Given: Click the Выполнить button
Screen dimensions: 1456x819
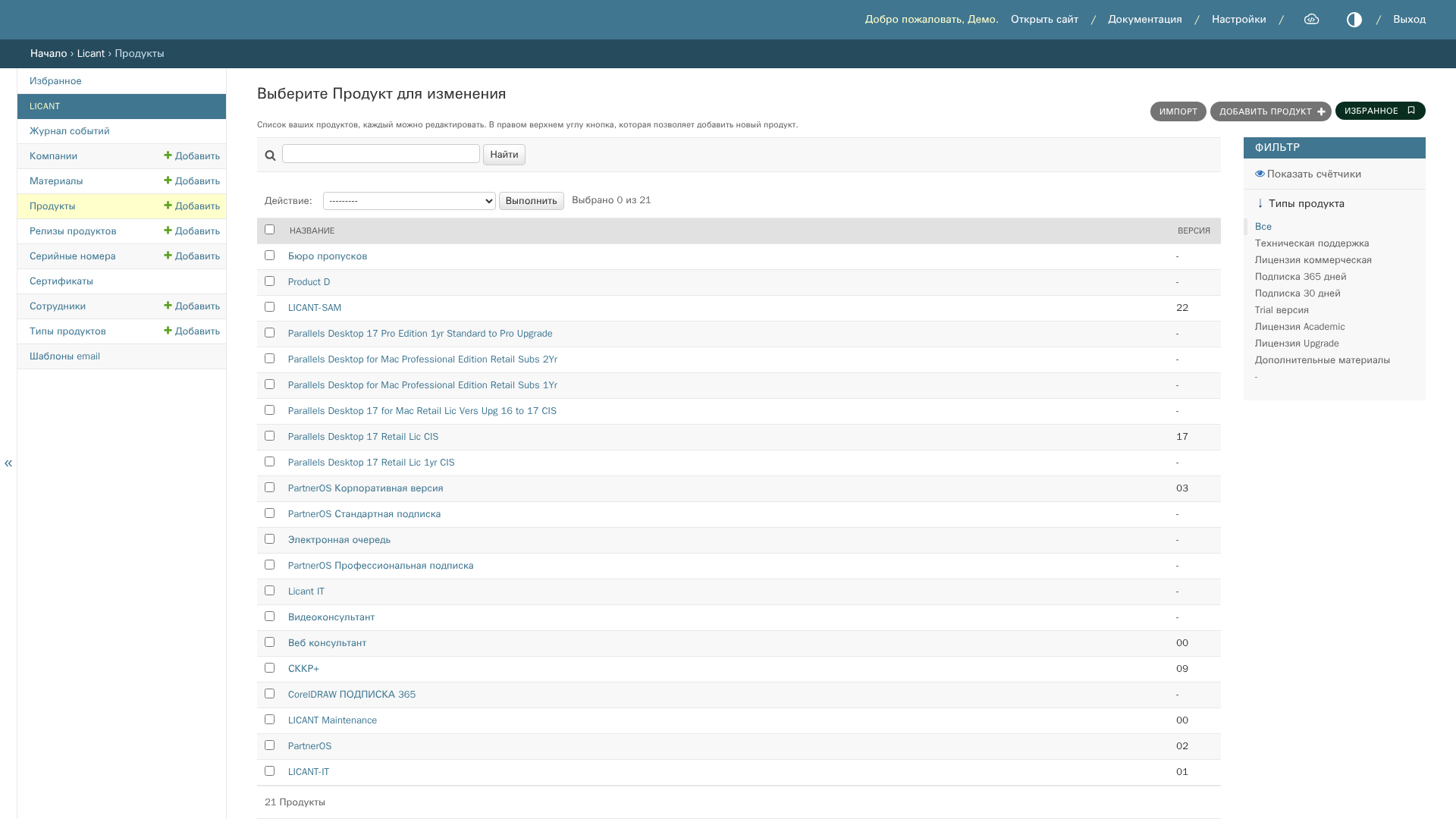Looking at the screenshot, I should [x=531, y=201].
